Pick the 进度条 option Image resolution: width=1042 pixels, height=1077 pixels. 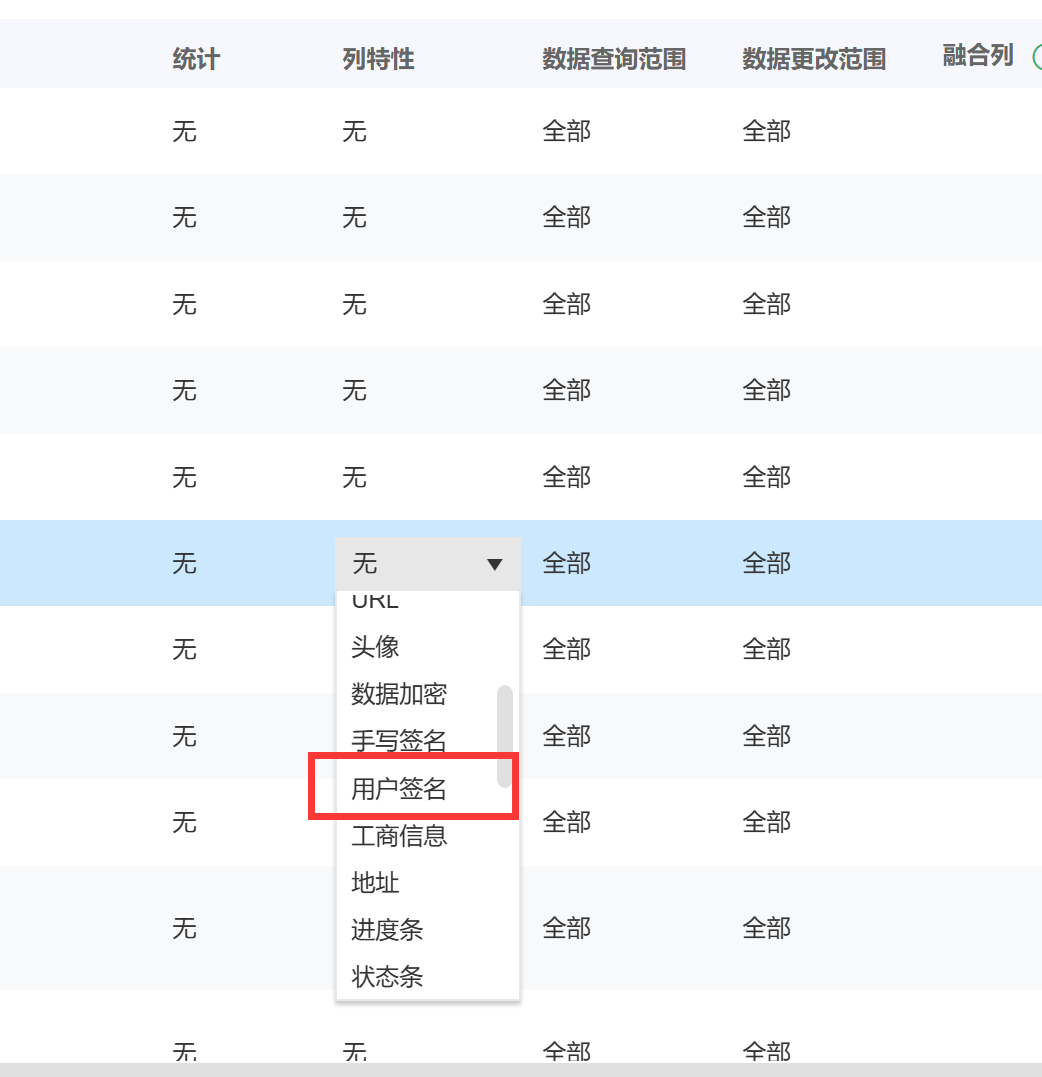[x=387, y=930]
